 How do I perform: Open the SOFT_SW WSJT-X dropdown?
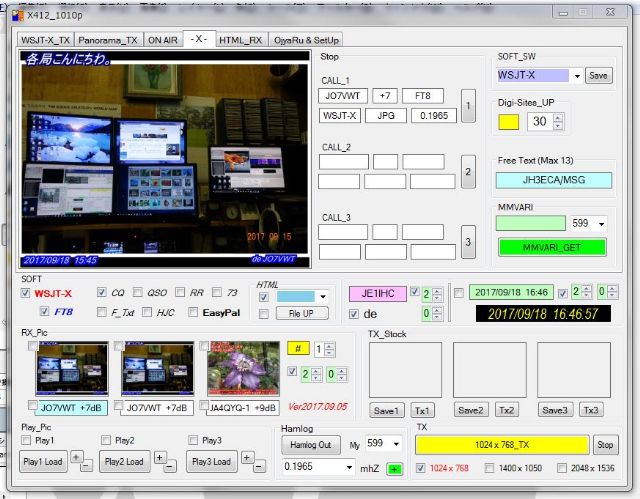(576, 75)
